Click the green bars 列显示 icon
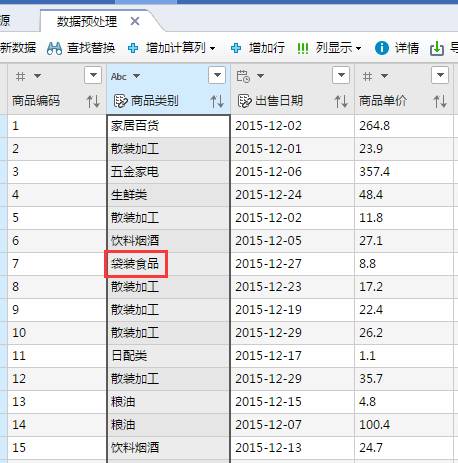The image size is (458, 463). 302,49
